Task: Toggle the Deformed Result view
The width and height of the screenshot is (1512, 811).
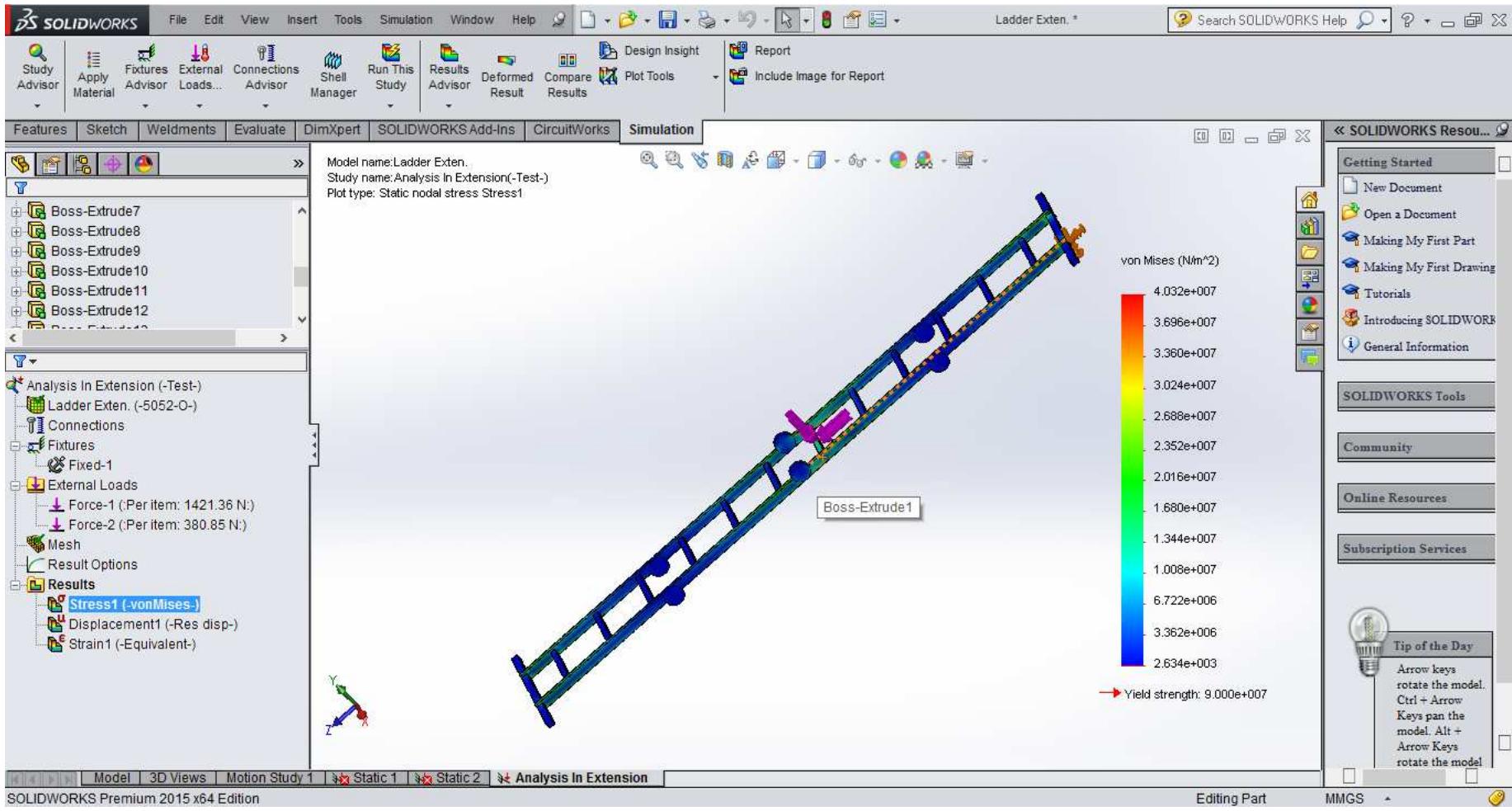Action: [506, 76]
